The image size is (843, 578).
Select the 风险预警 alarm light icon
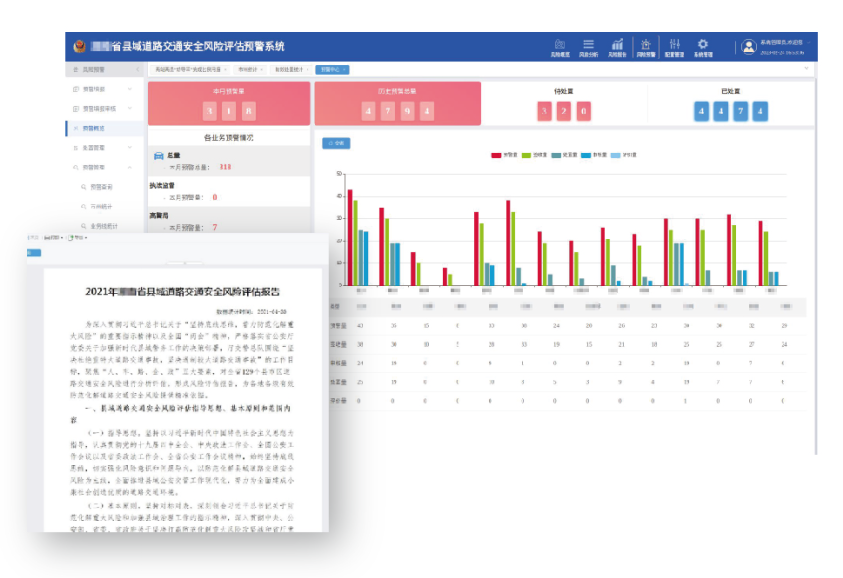tap(646, 44)
